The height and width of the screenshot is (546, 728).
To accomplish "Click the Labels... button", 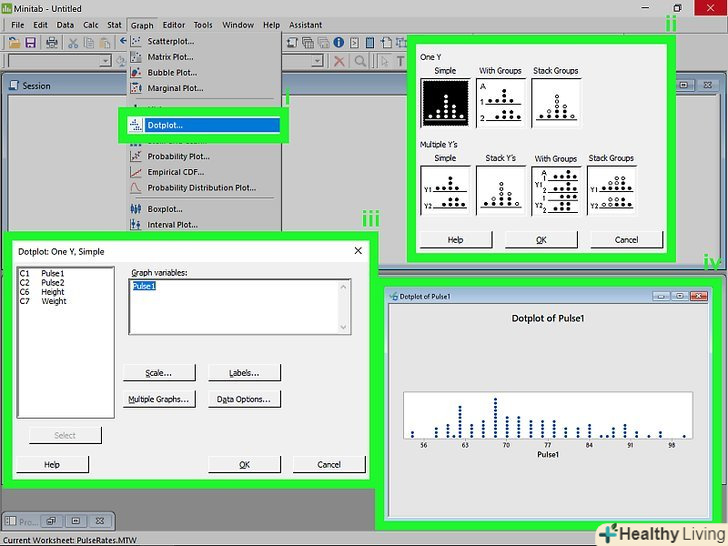I will point(244,373).
